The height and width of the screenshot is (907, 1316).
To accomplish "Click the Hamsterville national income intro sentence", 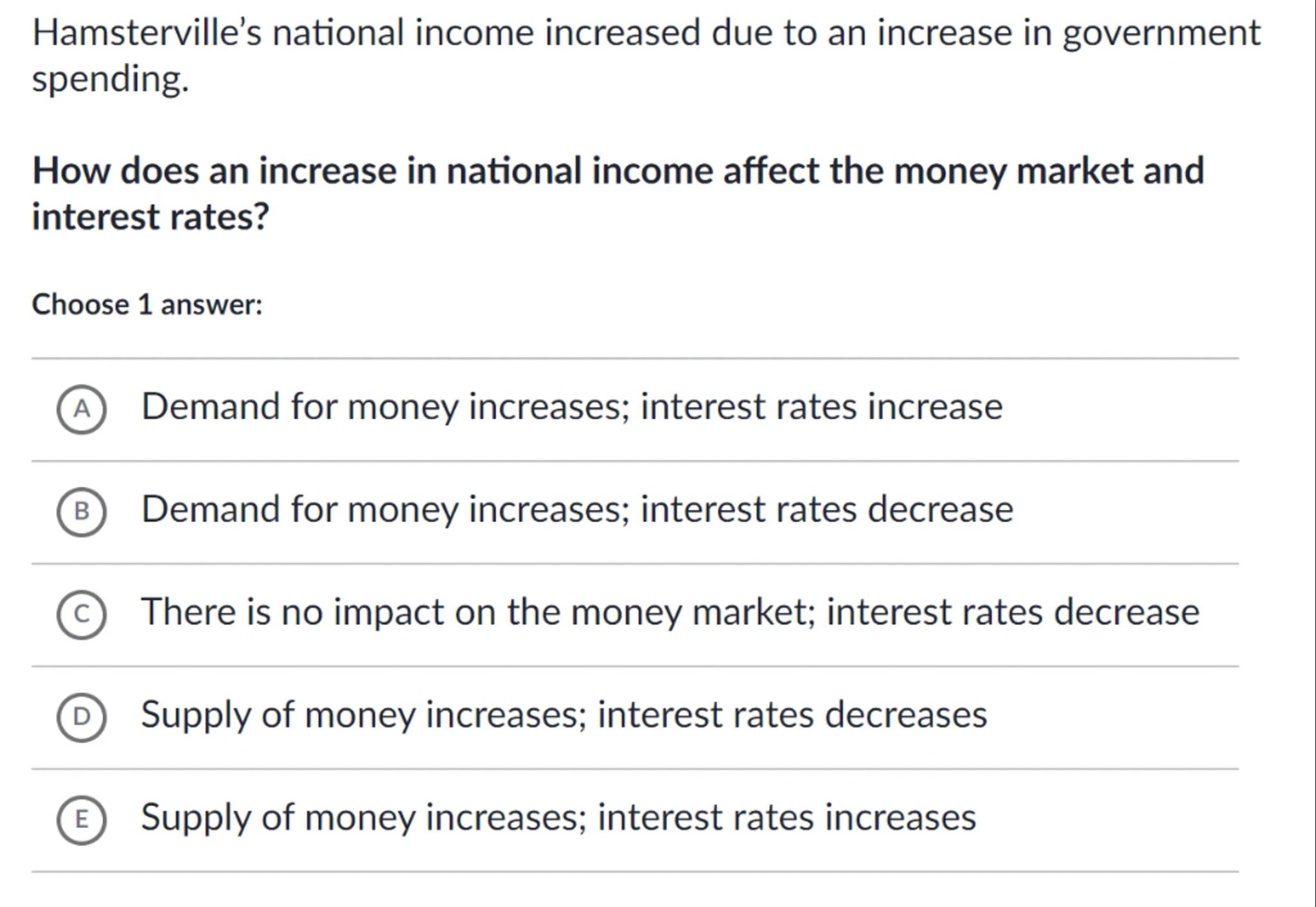I will pyautogui.click(x=646, y=33).
